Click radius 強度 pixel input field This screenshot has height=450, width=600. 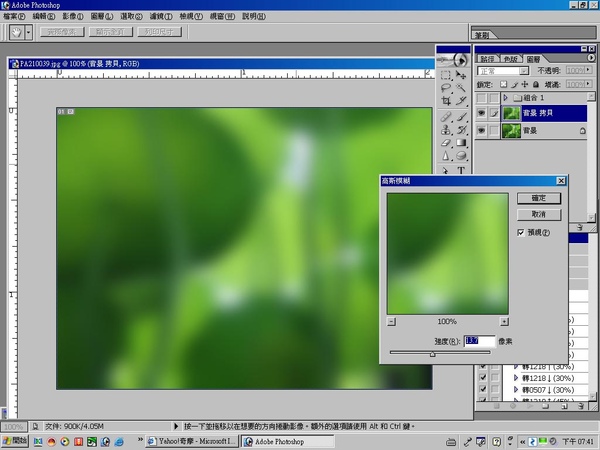coord(479,341)
